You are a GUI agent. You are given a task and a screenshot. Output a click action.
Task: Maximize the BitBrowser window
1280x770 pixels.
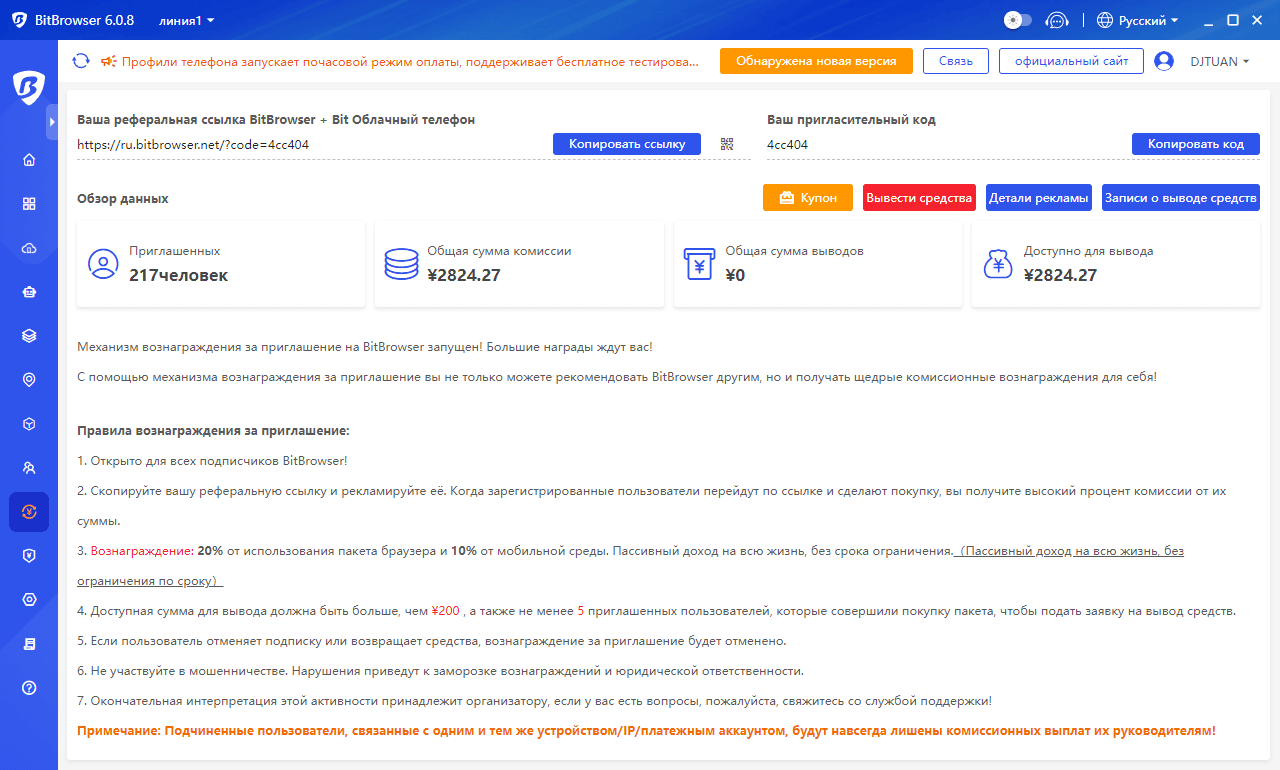tap(1233, 20)
